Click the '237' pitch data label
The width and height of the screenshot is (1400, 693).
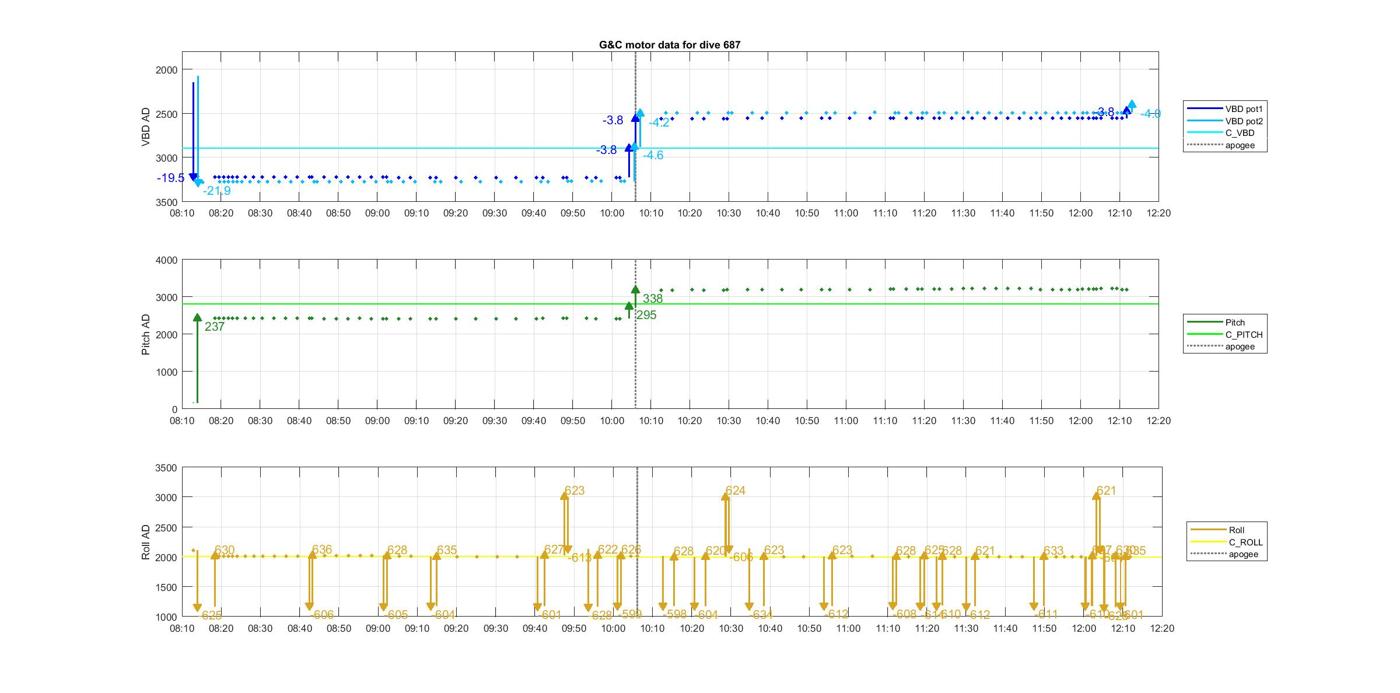click(x=214, y=327)
